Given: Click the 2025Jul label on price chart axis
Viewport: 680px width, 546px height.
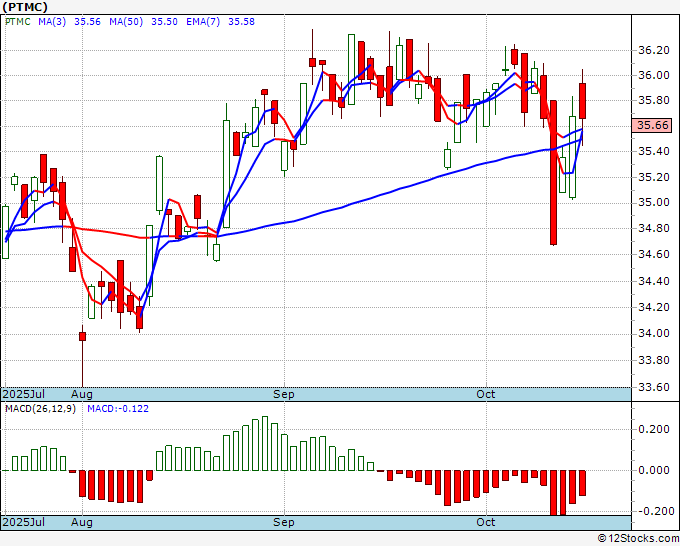Looking at the screenshot, I should point(23,394).
